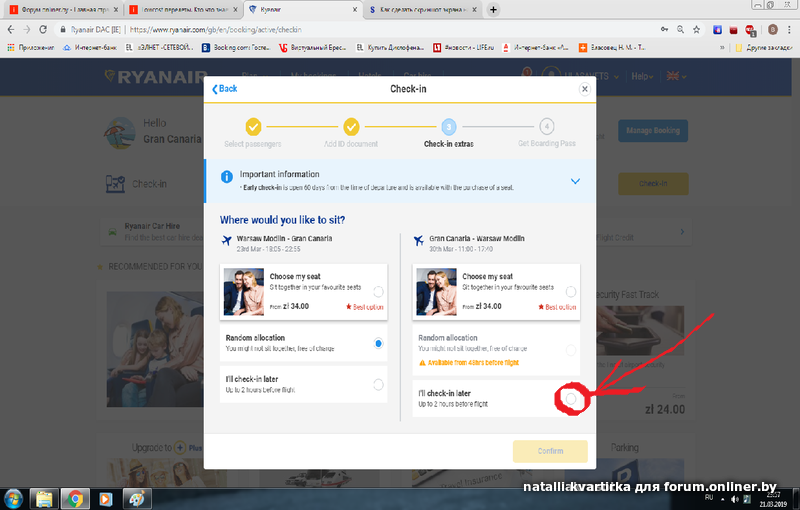Click the zoom magnifier icon in address bar
800x510 pixels.
pos(681,30)
